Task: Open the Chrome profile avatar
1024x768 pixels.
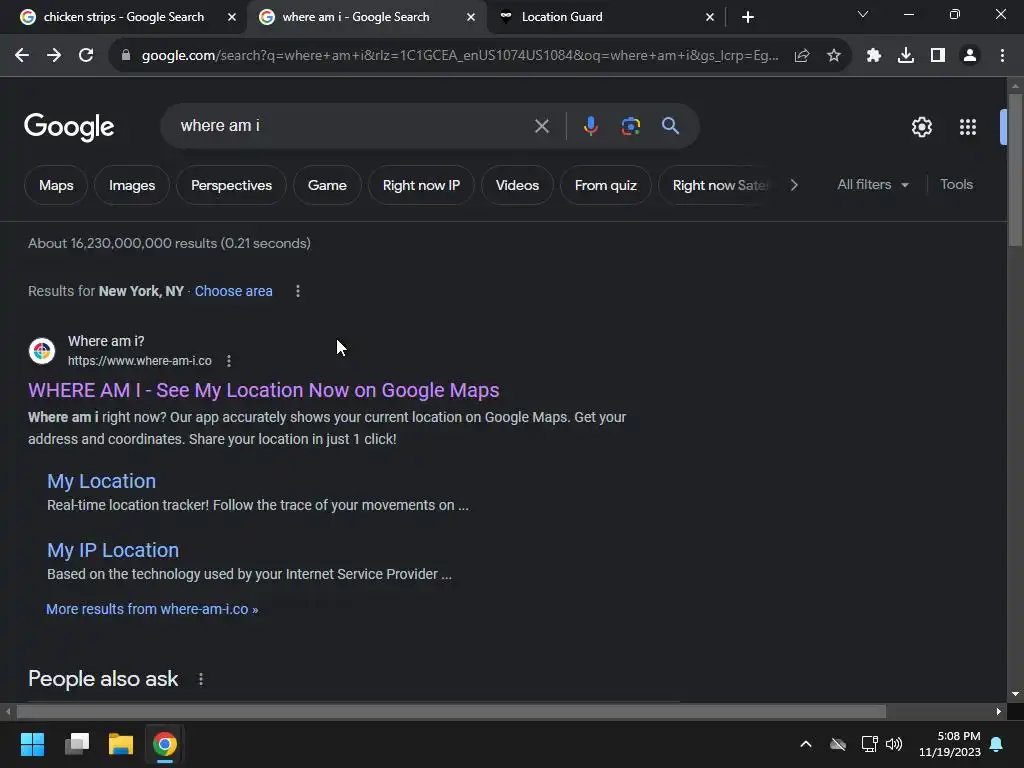Action: point(970,56)
